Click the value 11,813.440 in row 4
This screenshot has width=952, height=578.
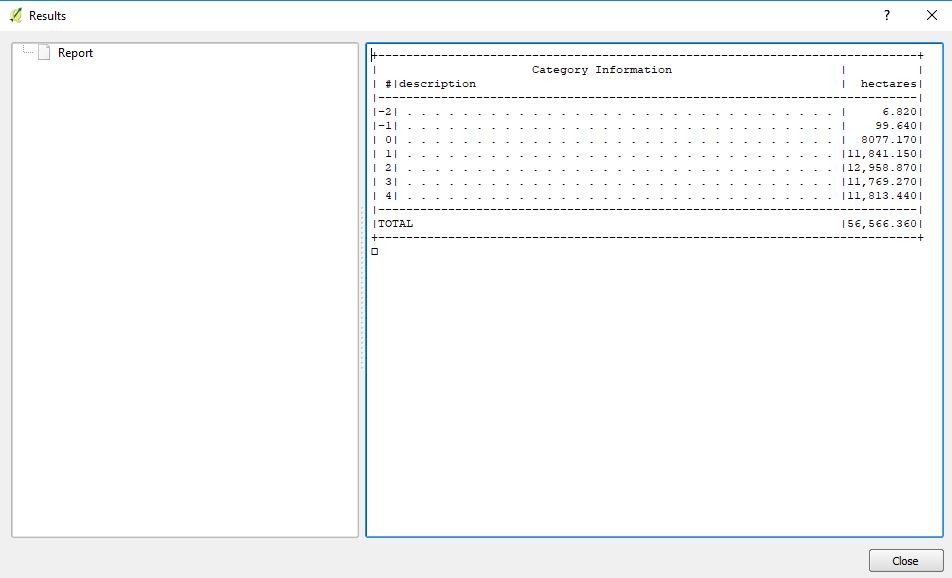881,196
